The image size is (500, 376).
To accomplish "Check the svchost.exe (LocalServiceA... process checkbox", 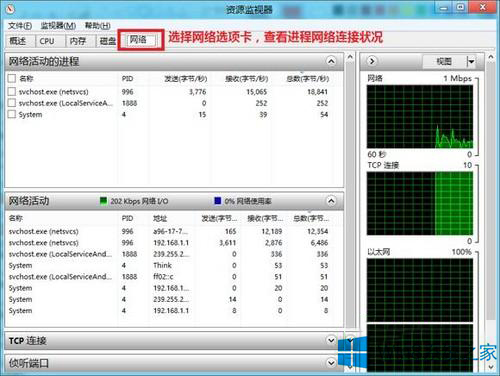I will pyautogui.click(x=12, y=103).
